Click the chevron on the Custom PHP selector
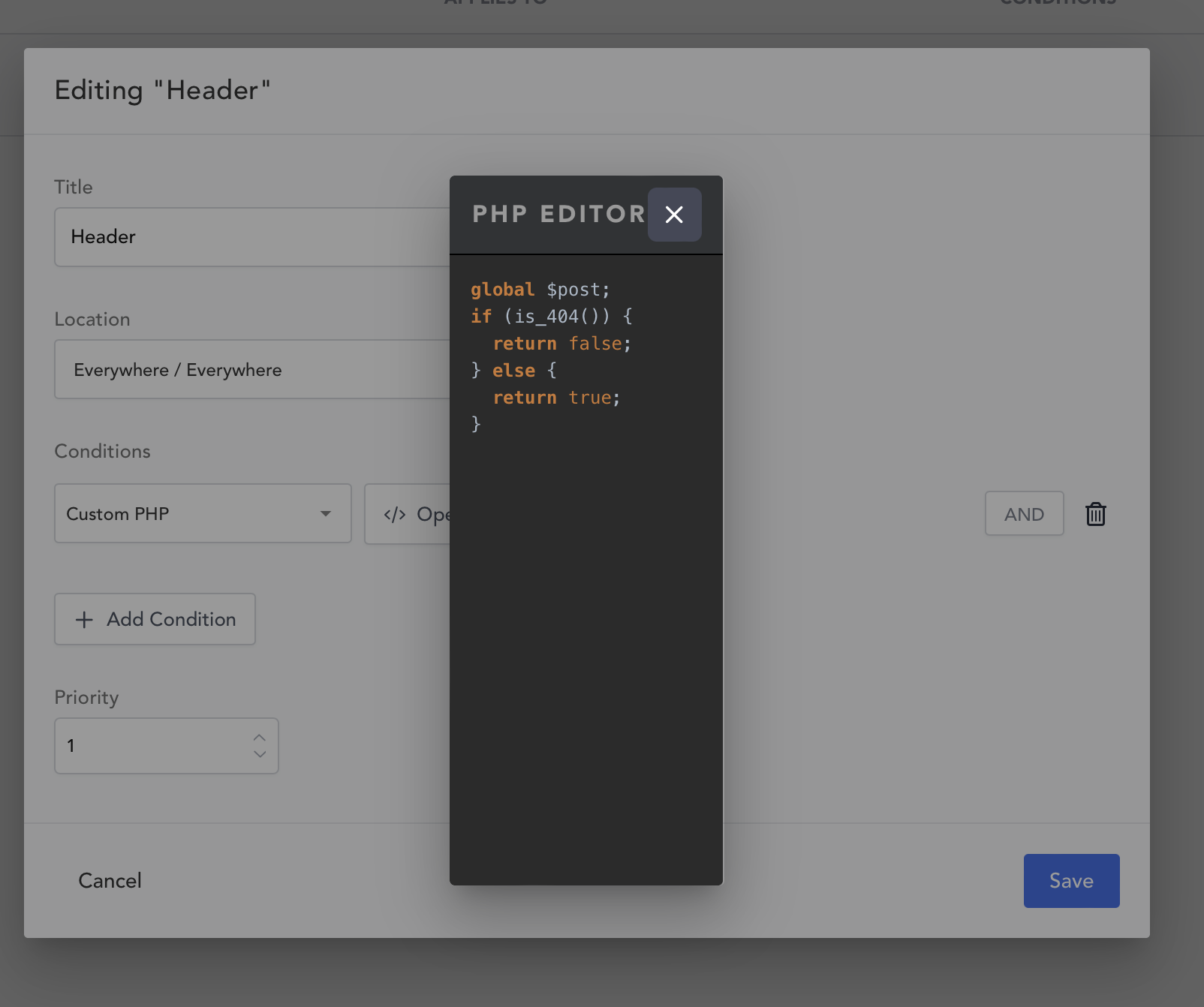Screen dimensions: 1204x1007 (x=326, y=513)
